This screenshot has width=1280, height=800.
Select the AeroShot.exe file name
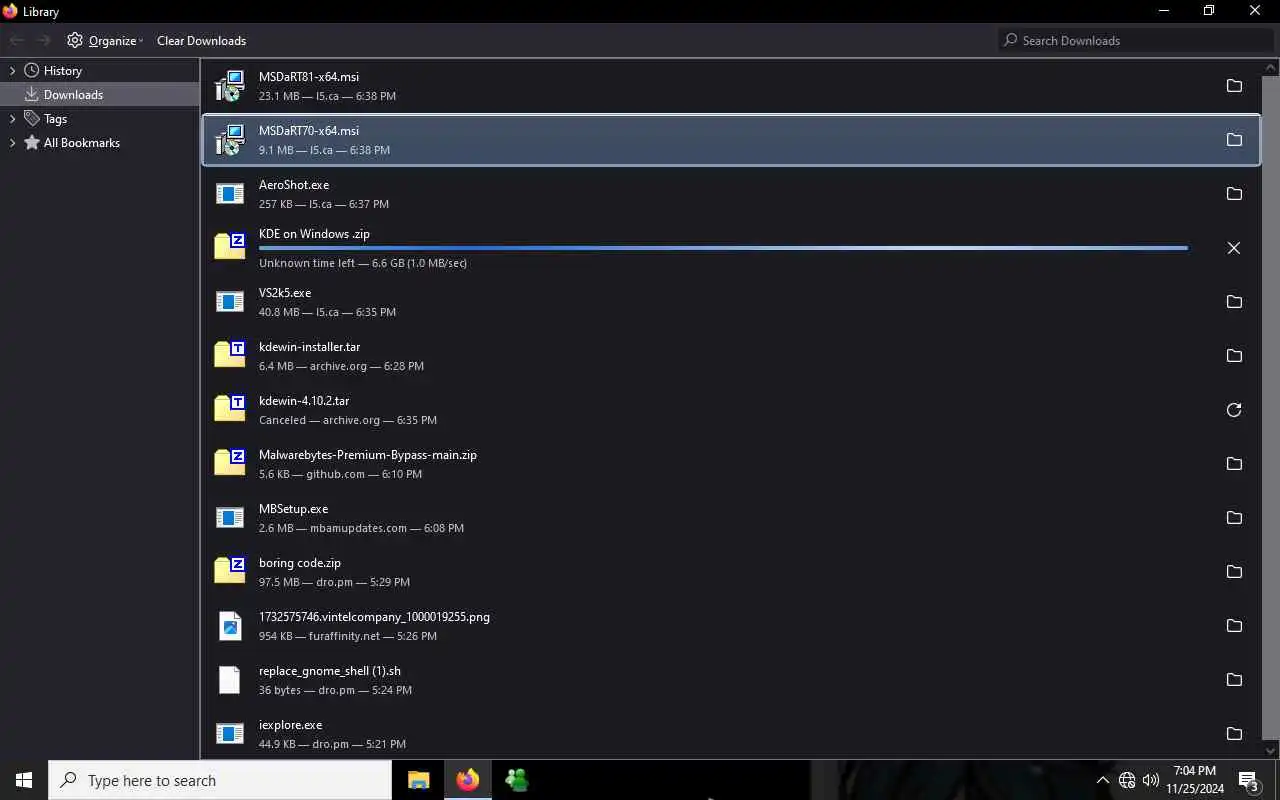click(x=294, y=185)
